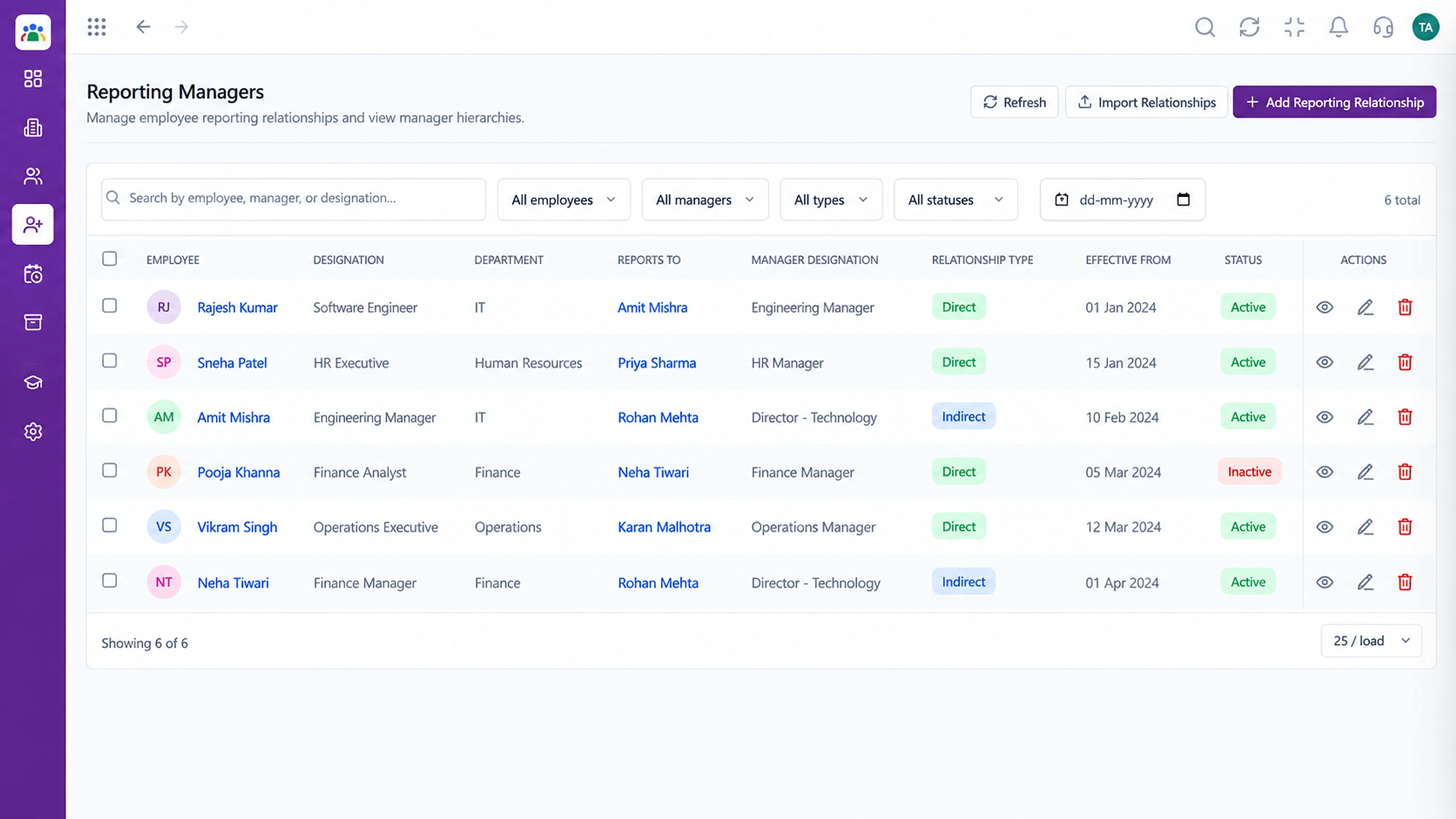Click the RELATIONSHIP TYPE column header
This screenshot has height=819, width=1456.
[982, 260]
